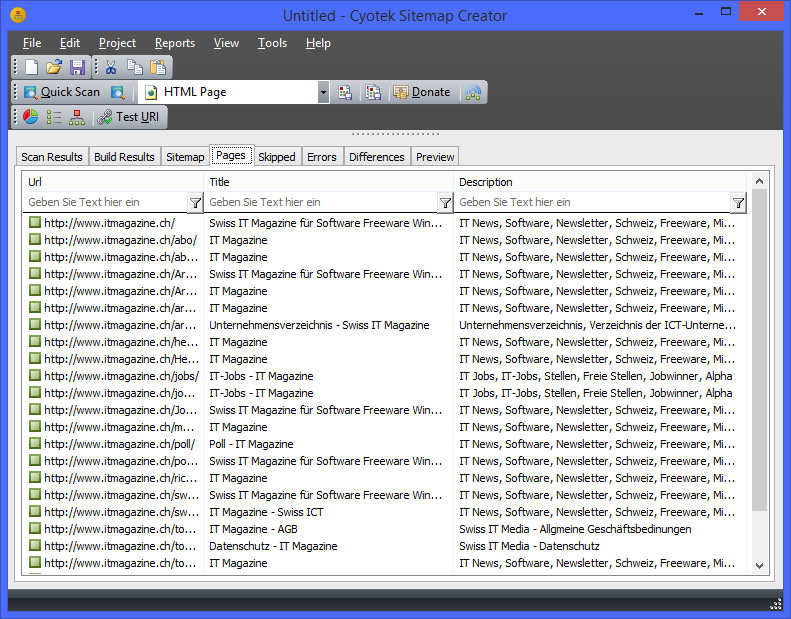This screenshot has height=619, width=791.
Task: Open the Project menu
Action: coord(117,43)
